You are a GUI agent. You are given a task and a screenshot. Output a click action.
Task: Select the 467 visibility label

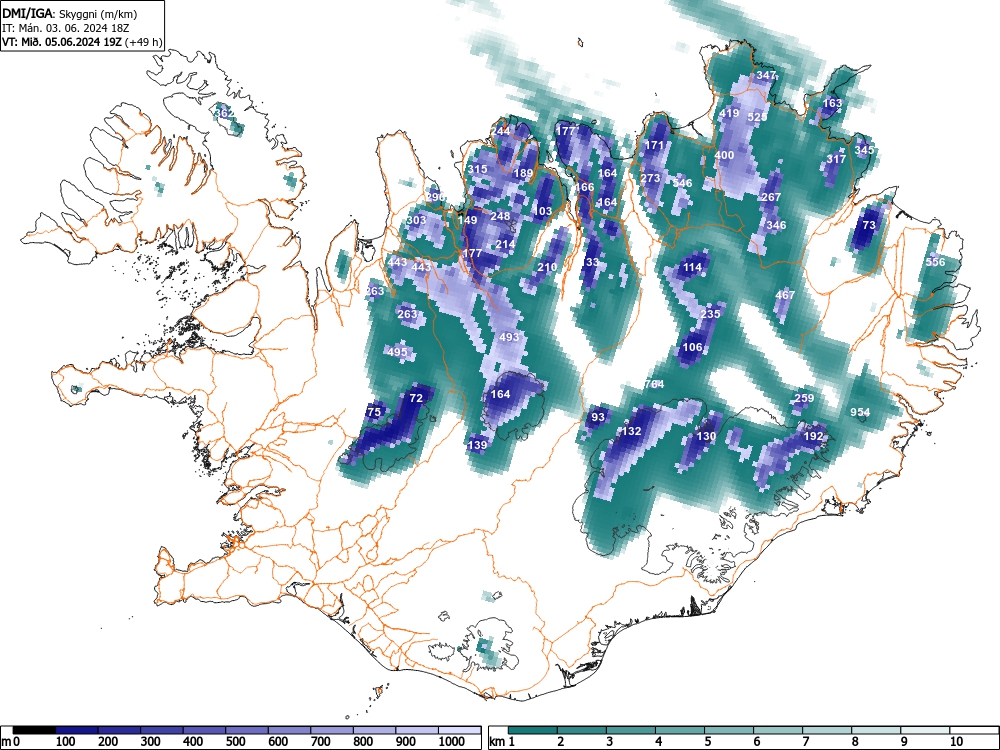pyautogui.click(x=785, y=295)
